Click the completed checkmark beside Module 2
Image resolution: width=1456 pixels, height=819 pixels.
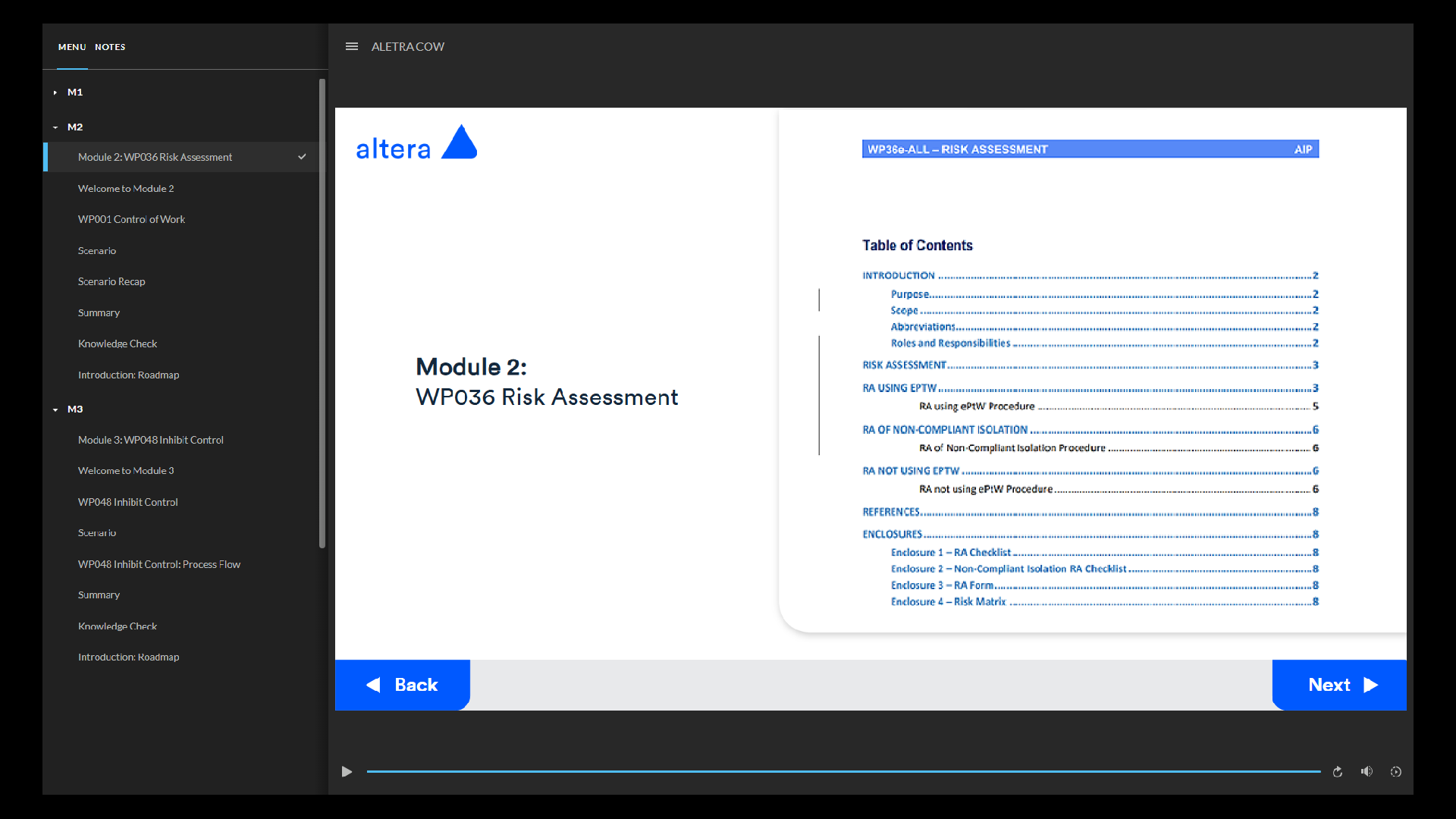pos(302,157)
